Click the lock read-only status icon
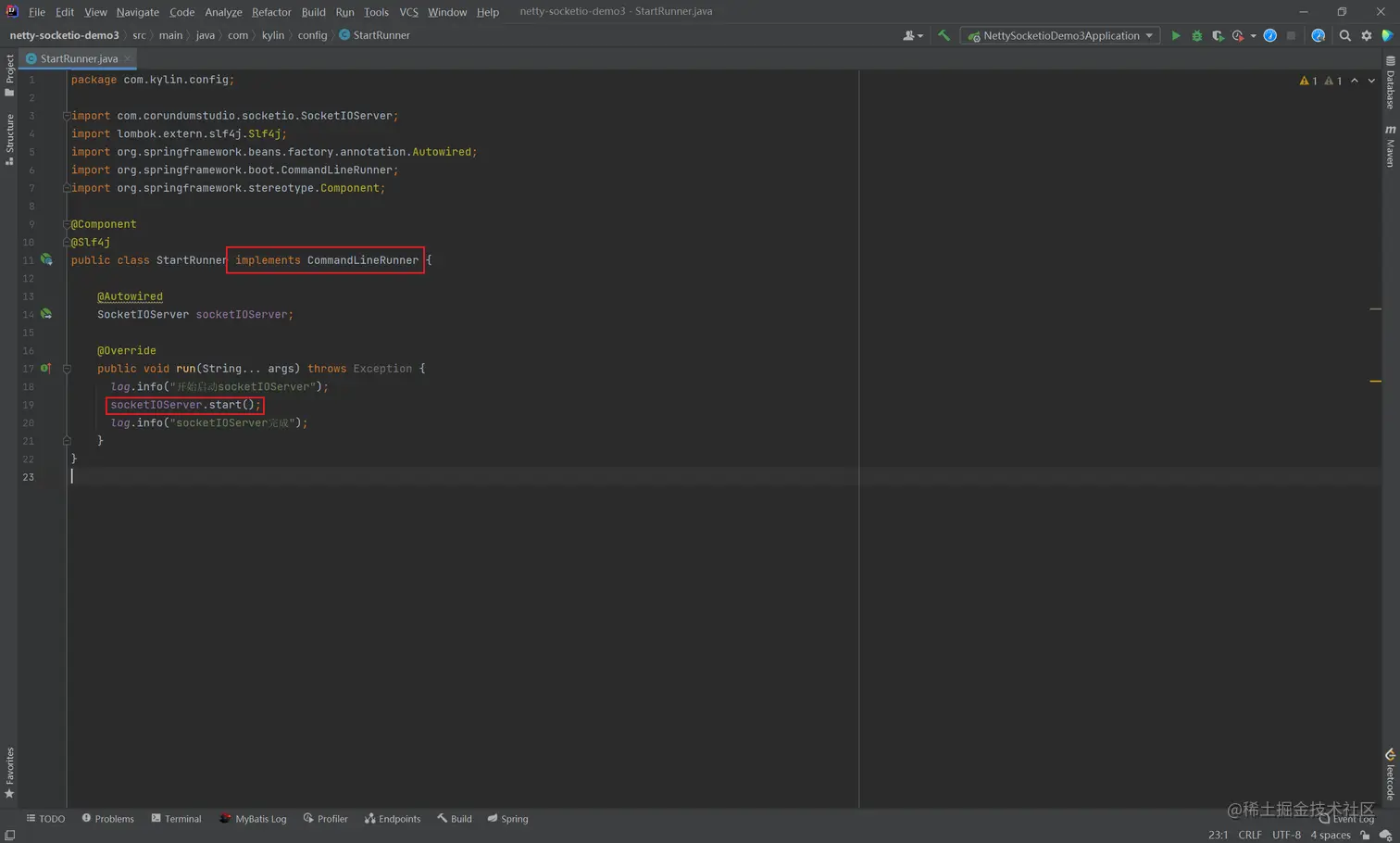This screenshot has height=843, width=1400. tap(1365, 835)
